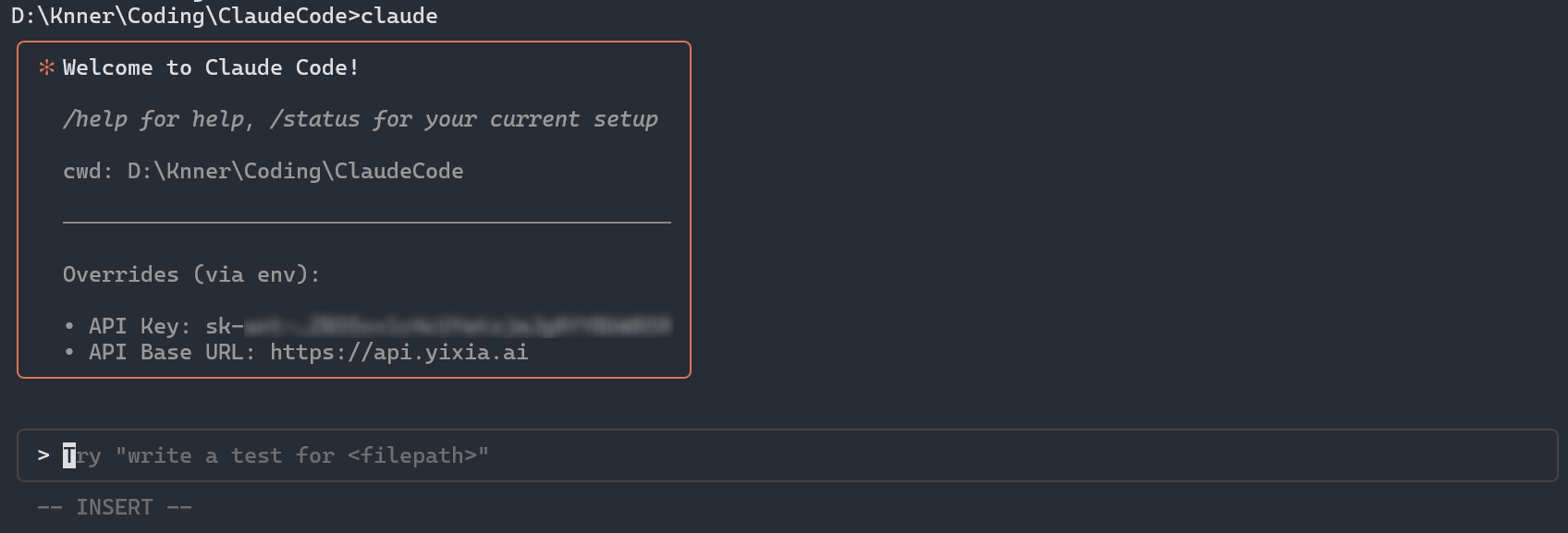The image size is (1568, 533).
Task: Click the <filepath> placeholder text
Action: tap(411, 455)
